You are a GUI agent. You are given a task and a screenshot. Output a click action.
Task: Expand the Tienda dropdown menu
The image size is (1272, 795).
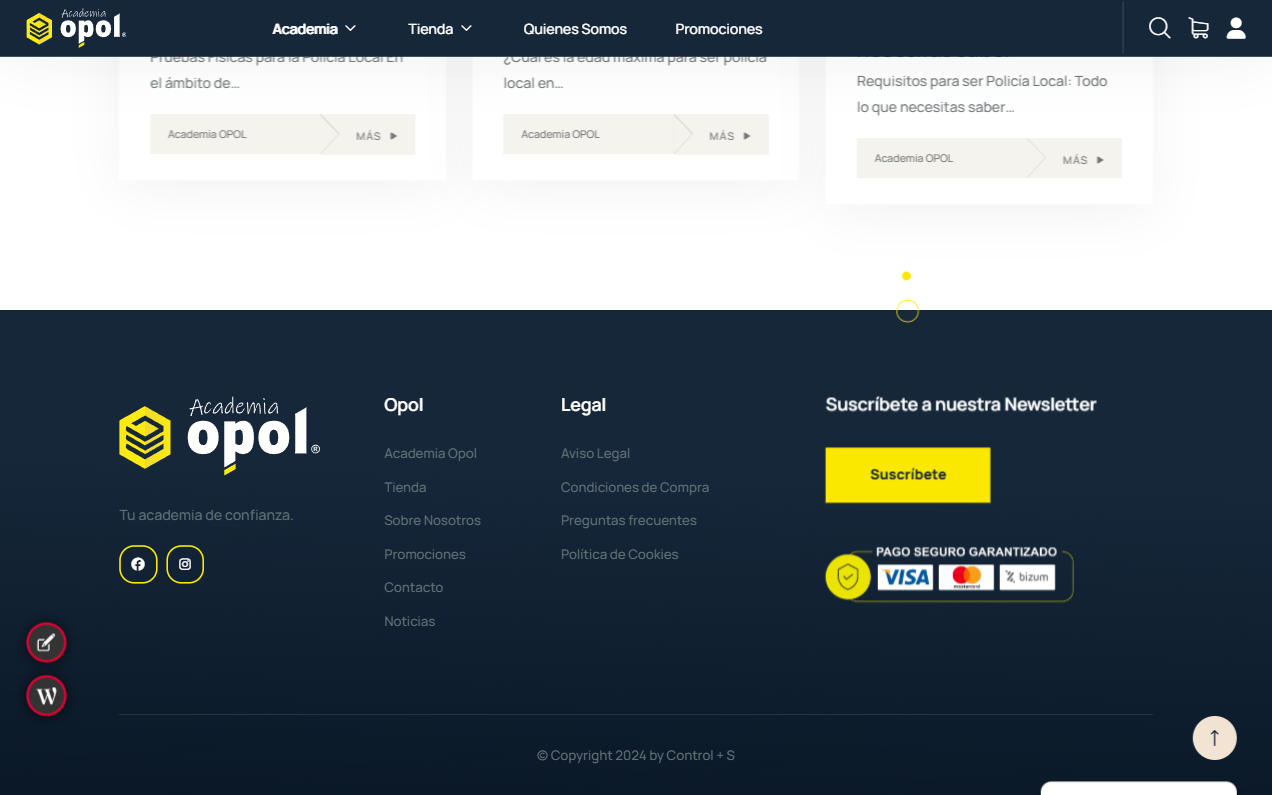point(440,29)
